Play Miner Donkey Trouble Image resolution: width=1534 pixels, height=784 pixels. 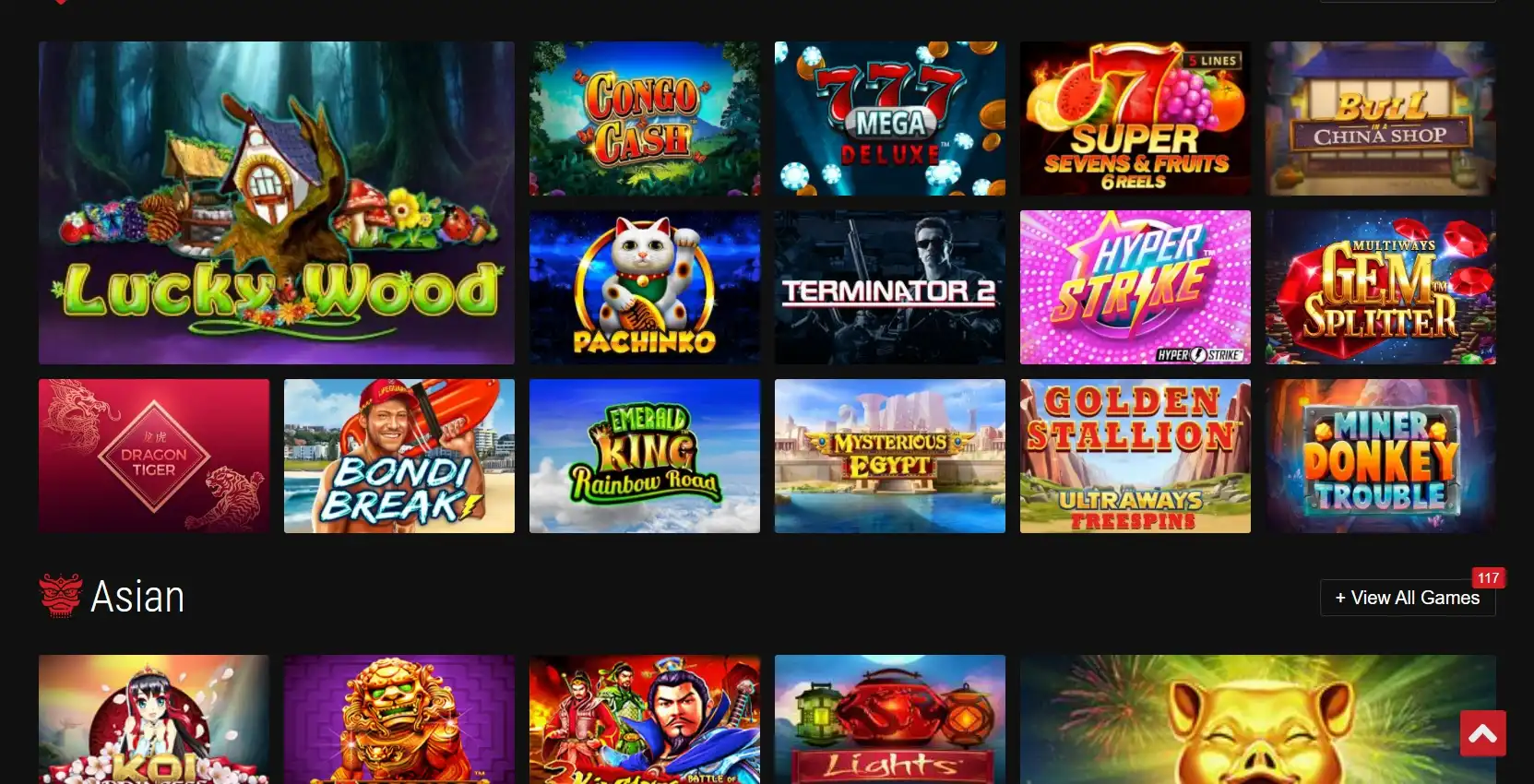(x=1381, y=456)
